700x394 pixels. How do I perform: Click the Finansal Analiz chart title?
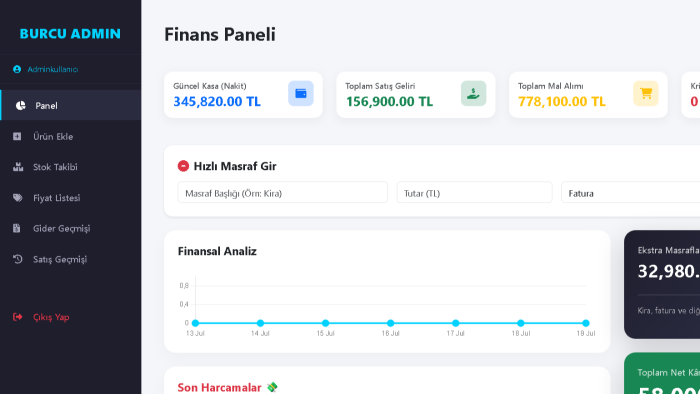click(217, 251)
